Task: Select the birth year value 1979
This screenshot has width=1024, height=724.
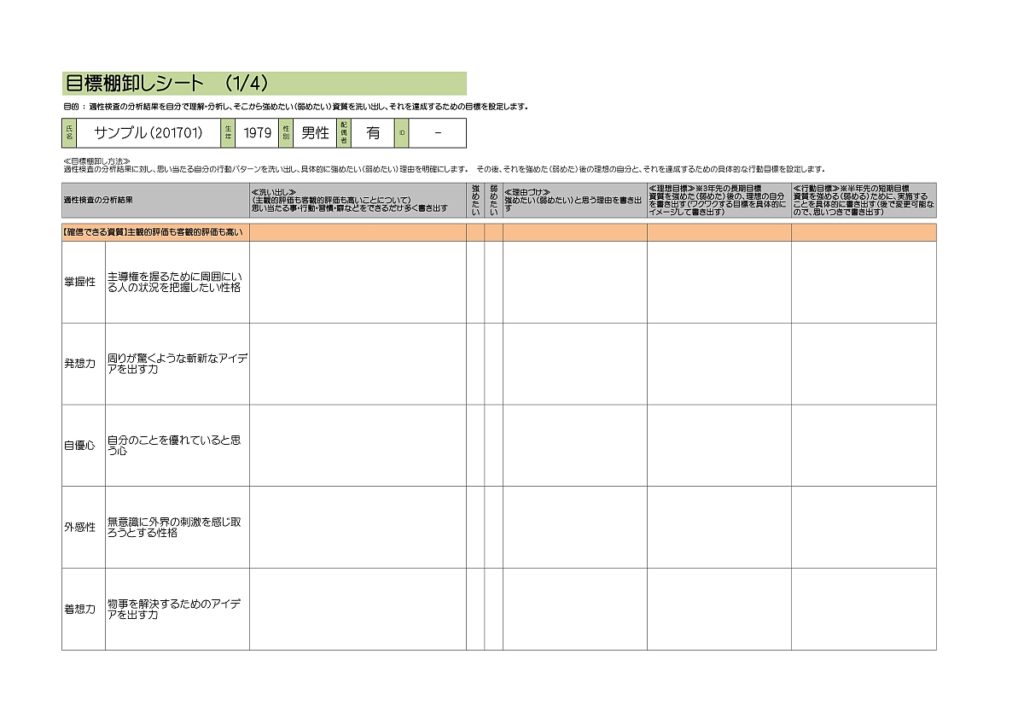Action: (257, 133)
